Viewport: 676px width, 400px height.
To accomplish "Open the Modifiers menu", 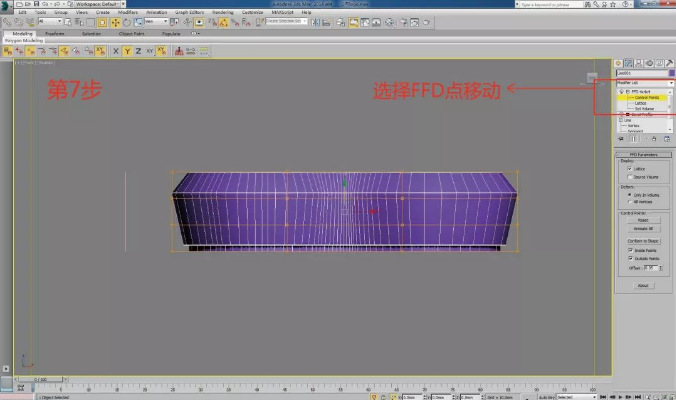I will (128, 12).
